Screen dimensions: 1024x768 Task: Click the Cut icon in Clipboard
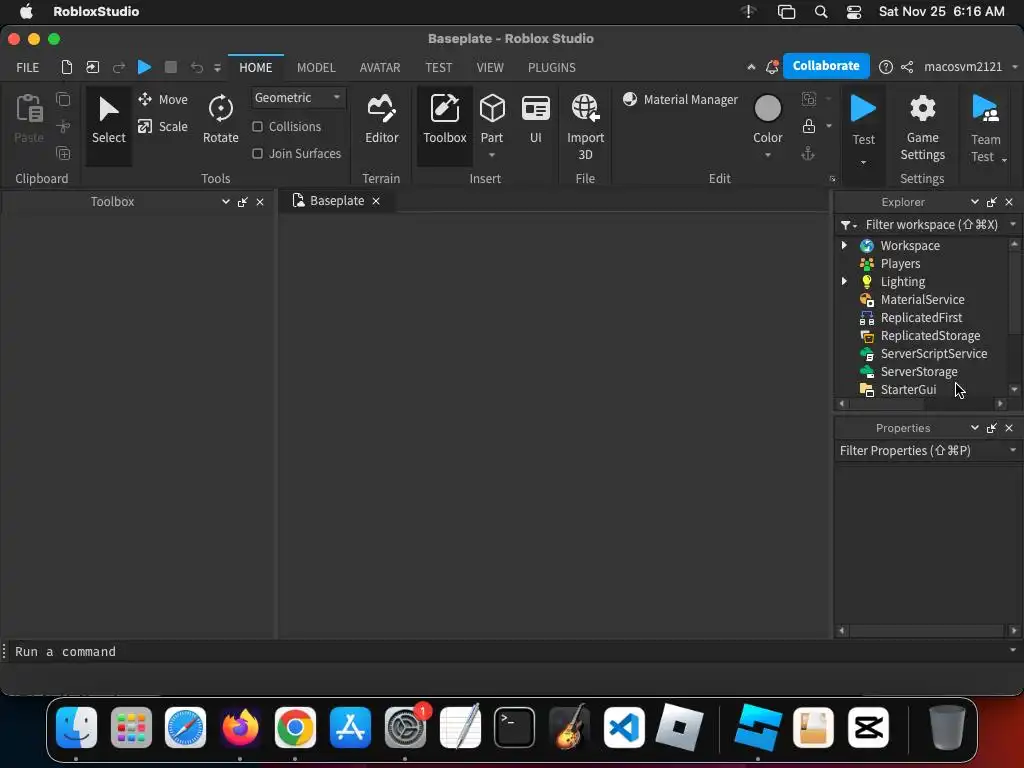[63, 126]
